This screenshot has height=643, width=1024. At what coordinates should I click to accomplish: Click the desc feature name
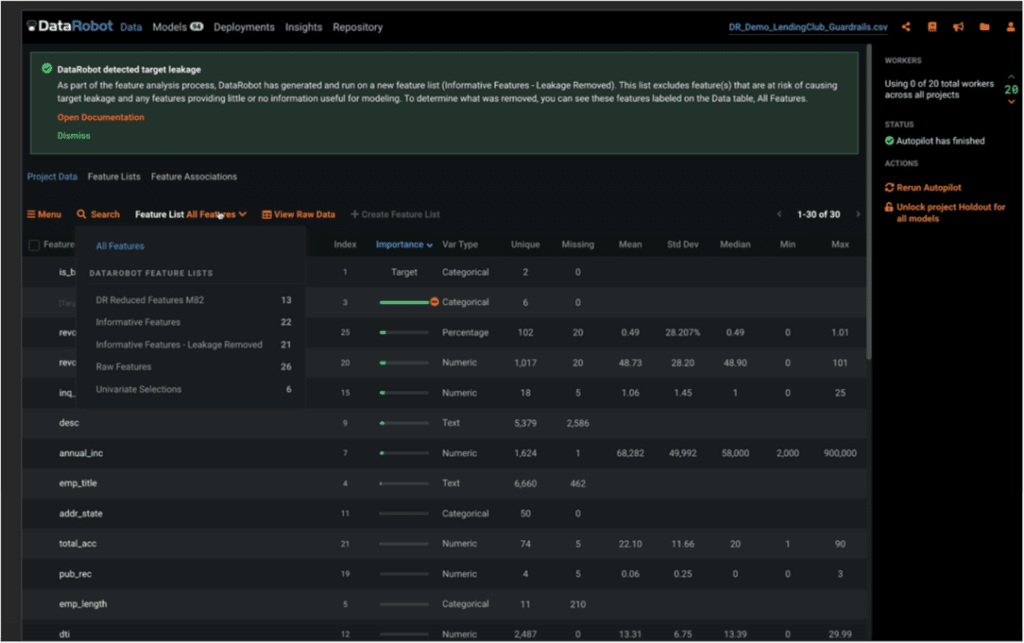pyautogui.click(x=69, y=422)
